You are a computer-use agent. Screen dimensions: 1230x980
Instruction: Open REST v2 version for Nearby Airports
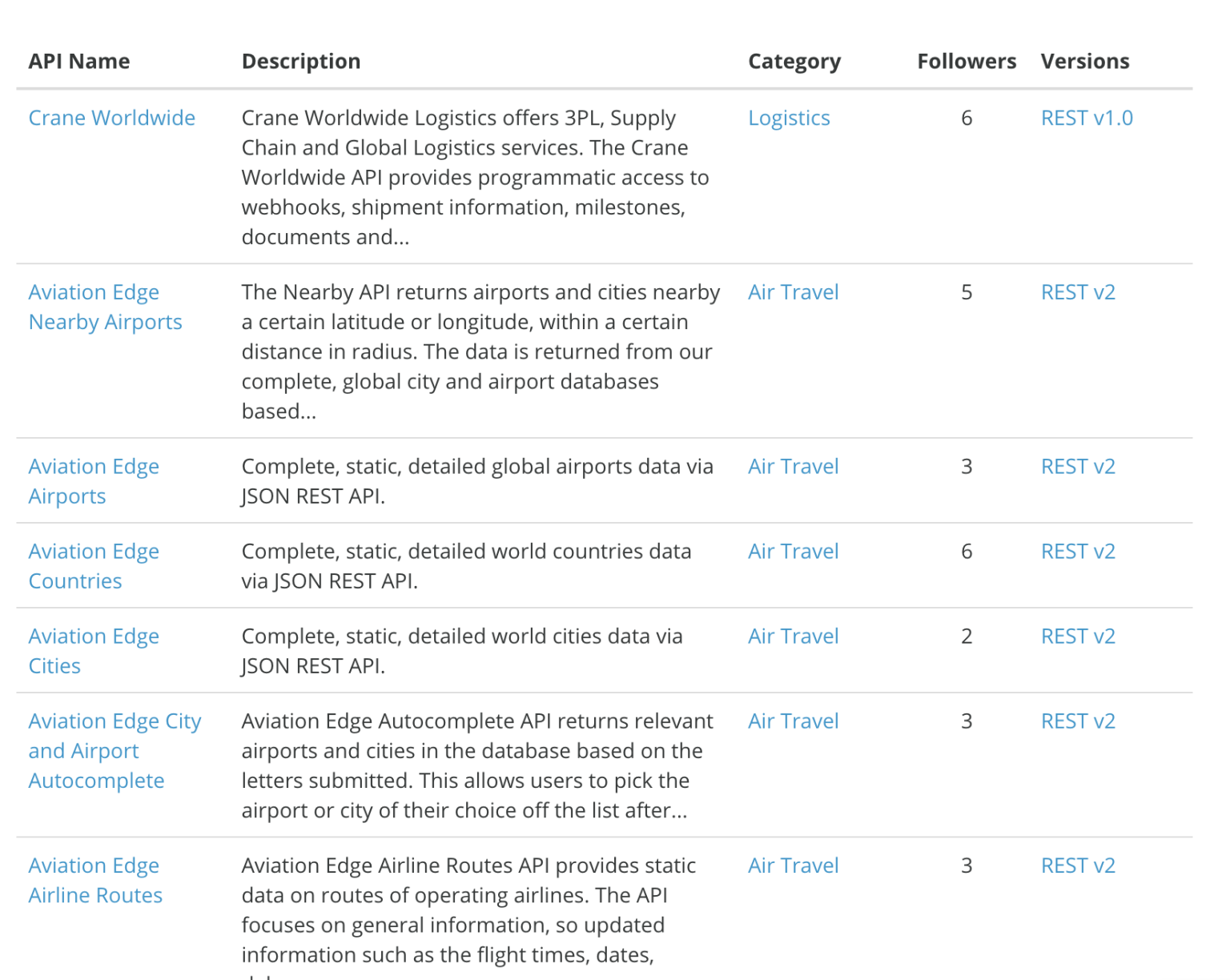pos(1077,292)
